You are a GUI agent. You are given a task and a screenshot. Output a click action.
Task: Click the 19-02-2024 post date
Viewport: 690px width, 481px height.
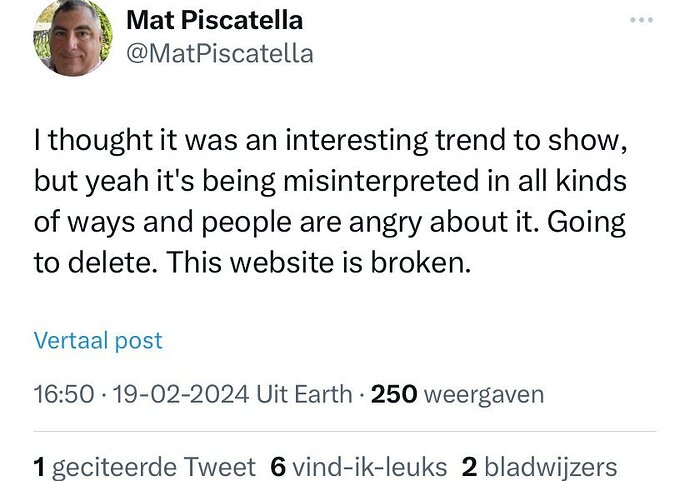181,394
